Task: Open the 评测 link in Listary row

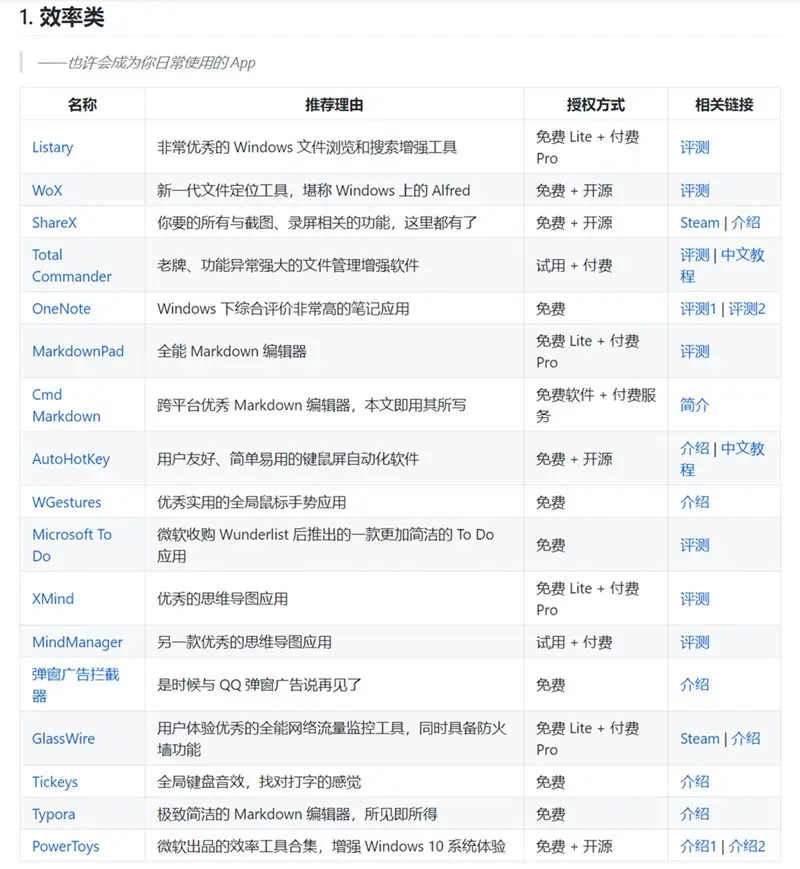Action: 695,147
